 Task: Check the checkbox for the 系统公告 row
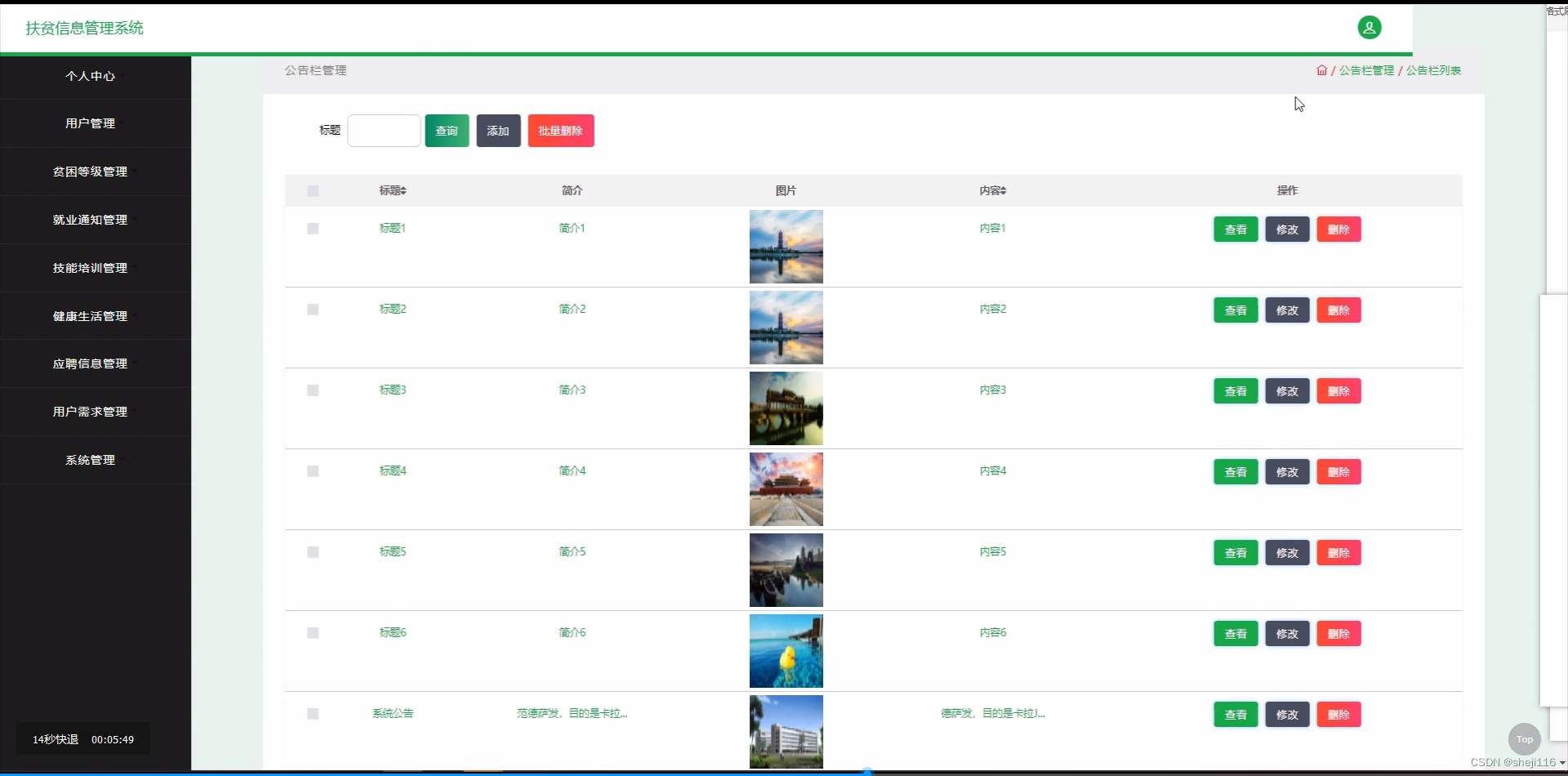(x=312, y=714)
